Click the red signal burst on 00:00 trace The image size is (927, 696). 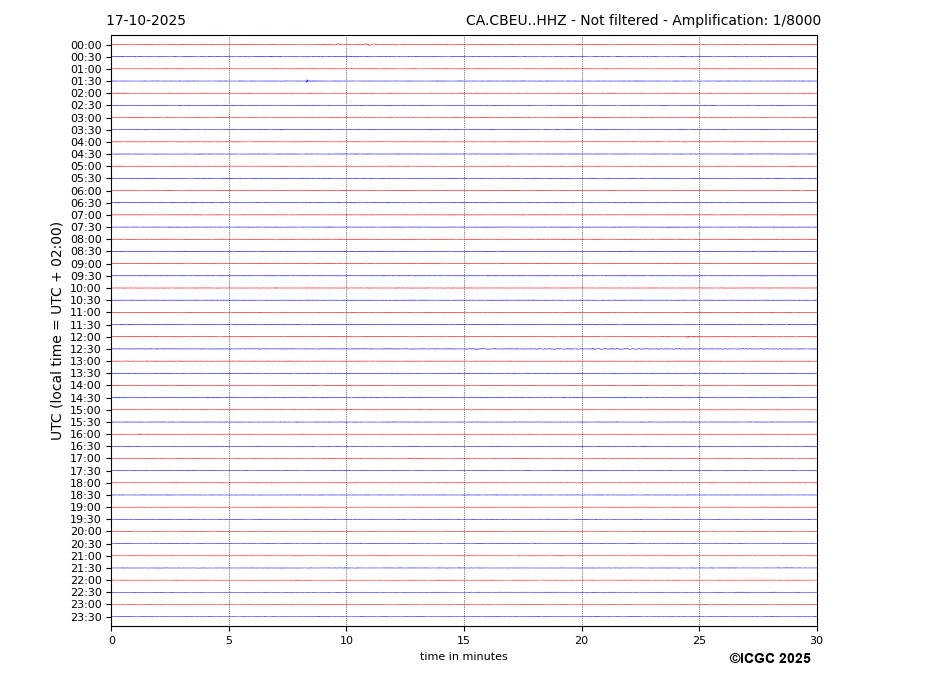(369, 44)
